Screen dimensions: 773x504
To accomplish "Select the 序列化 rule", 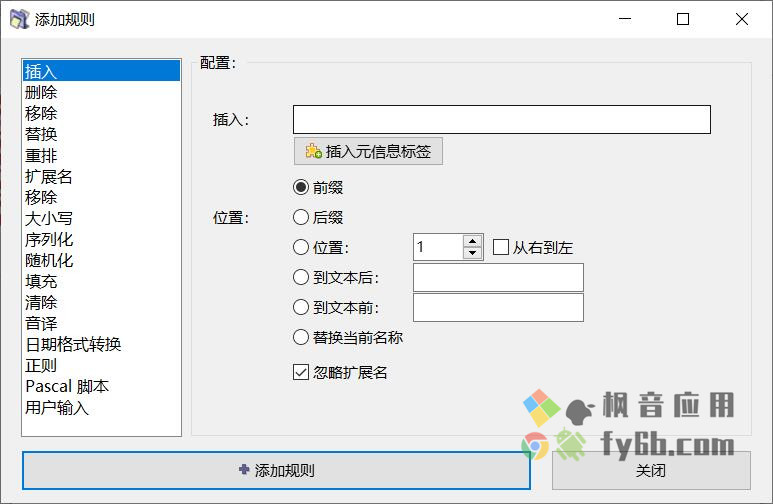I will pos(101,240).
